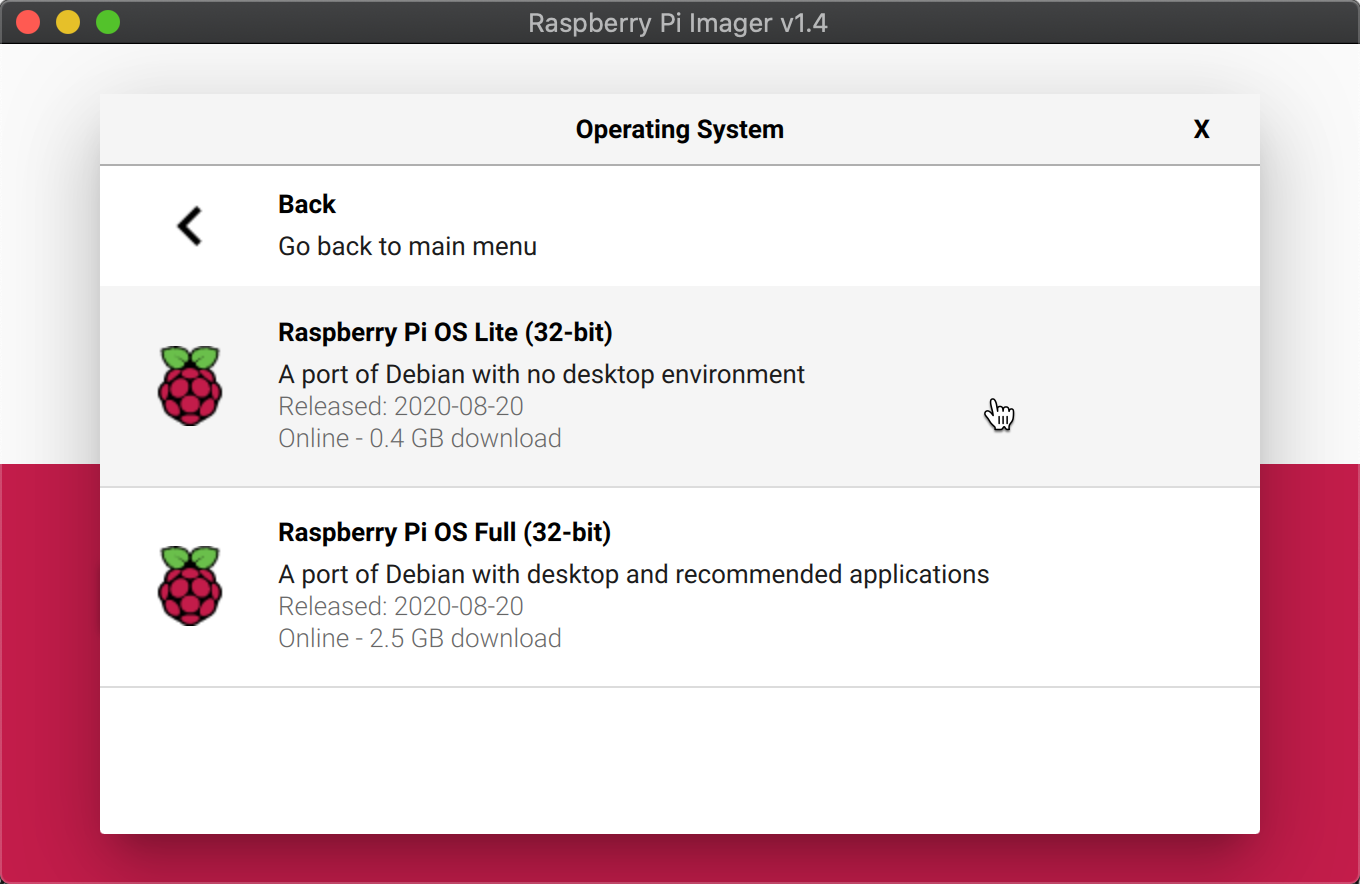The image size is (1360, 884).
Task: Click the yellow macOS minimize window button
Action: point(68,22)
